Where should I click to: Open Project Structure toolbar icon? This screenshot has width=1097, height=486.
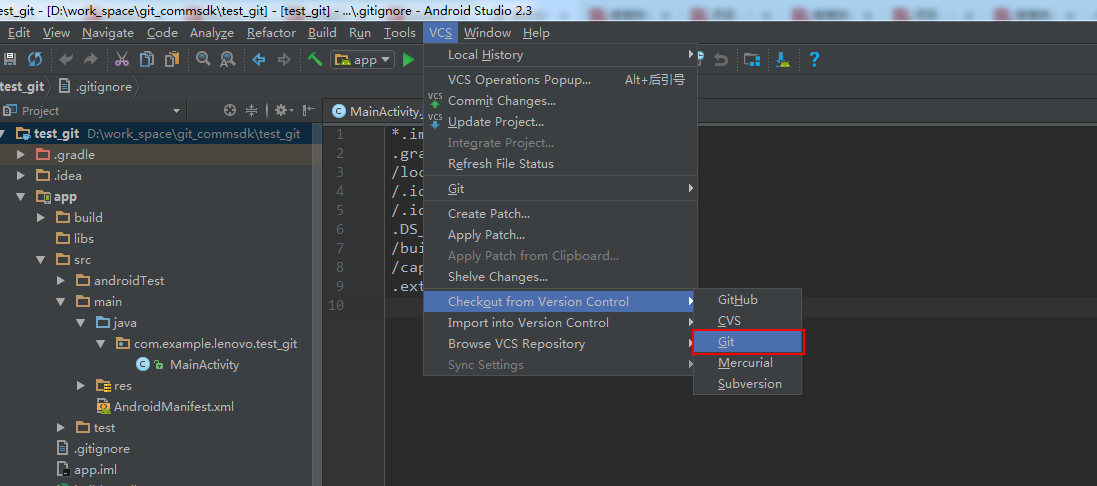click(751, 60)
